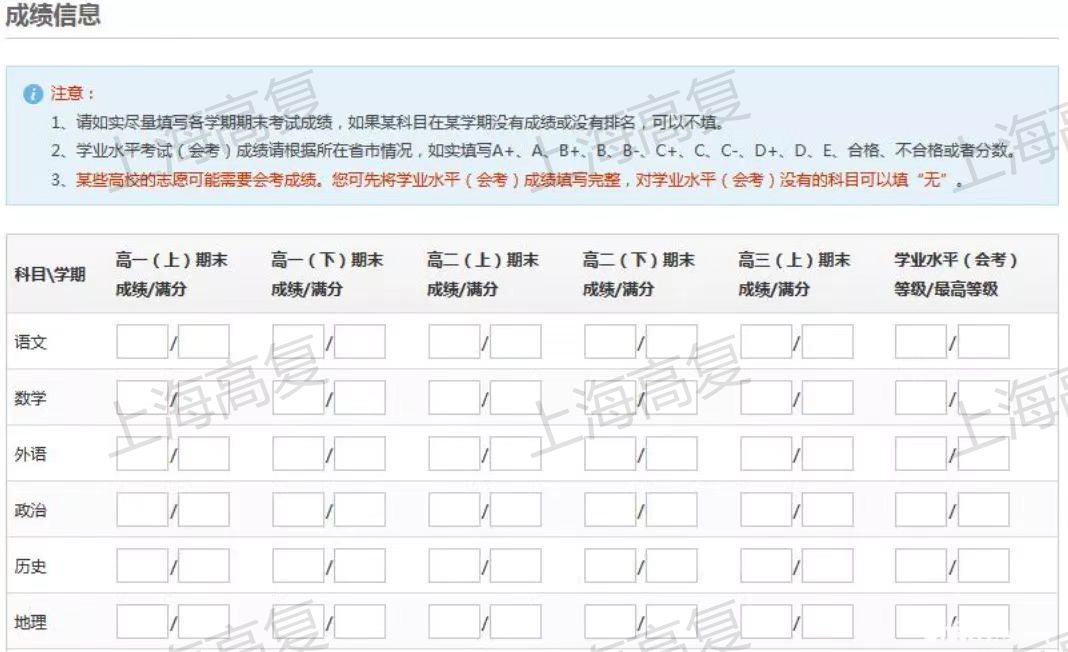Click the 成绩信息 section heading
1068x652 pixels.
click(53, 17)
